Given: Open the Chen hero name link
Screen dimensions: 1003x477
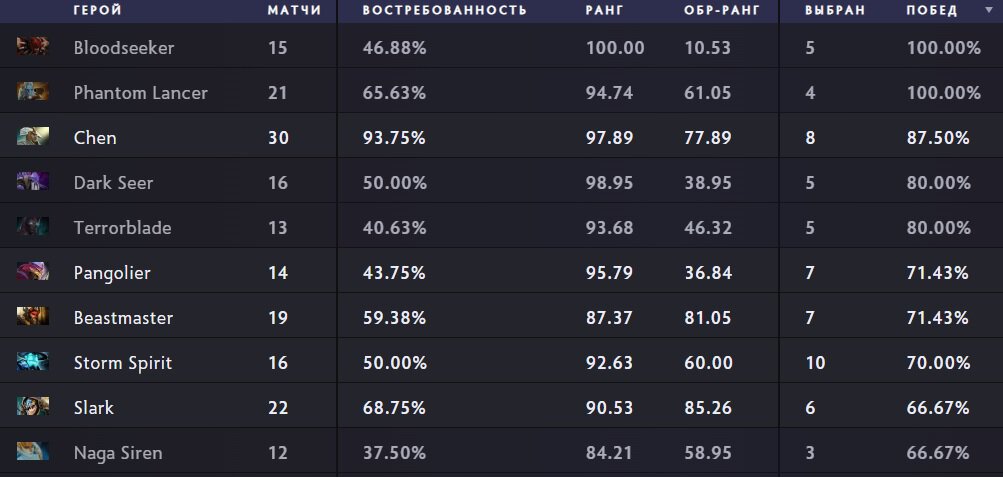Looking at the screenshot, I should coord(95,137).
